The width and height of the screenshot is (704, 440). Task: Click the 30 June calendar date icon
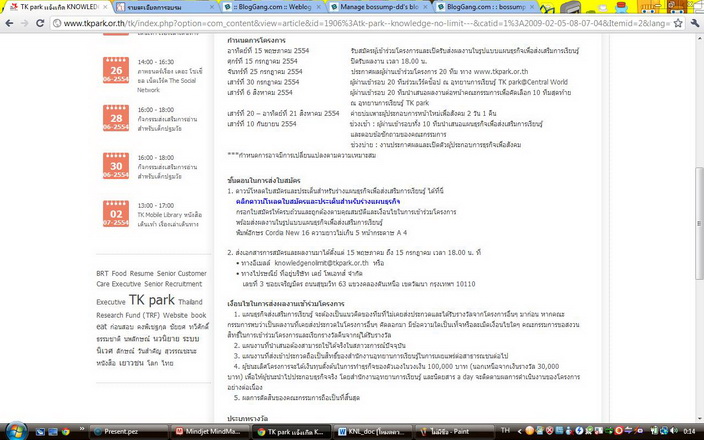pos(117,167)
